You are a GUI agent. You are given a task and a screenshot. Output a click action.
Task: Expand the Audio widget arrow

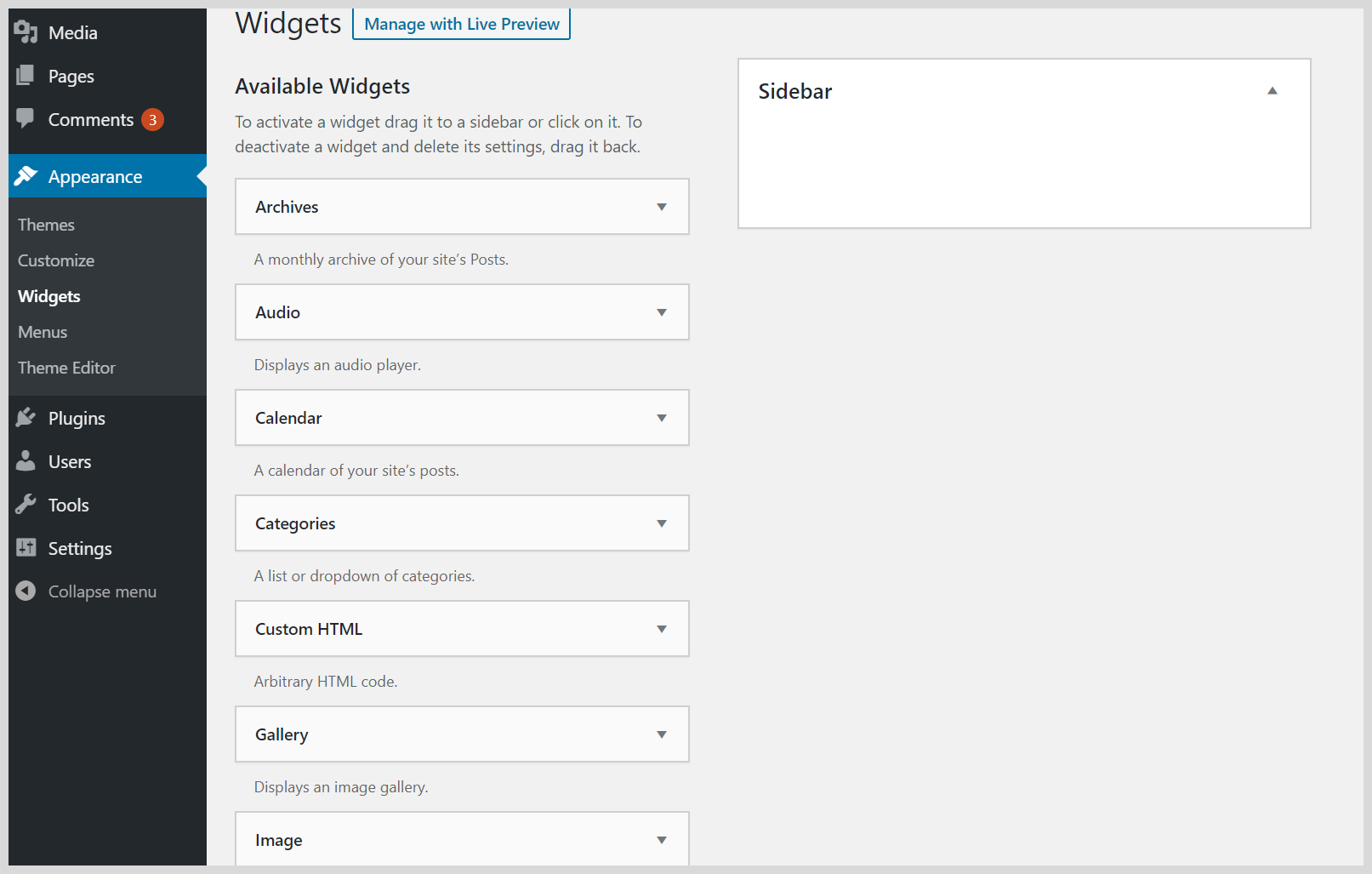[662, 312]
